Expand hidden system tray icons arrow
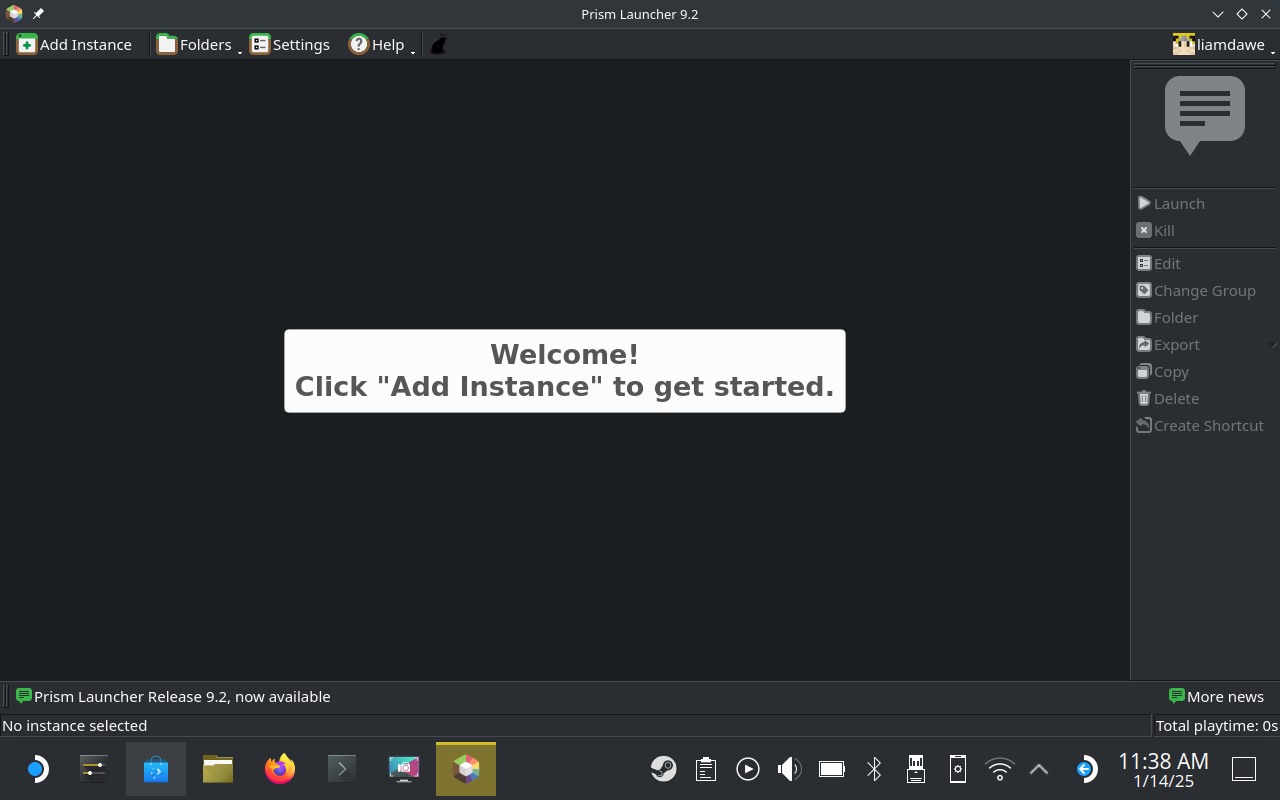 click(1039, 769)
